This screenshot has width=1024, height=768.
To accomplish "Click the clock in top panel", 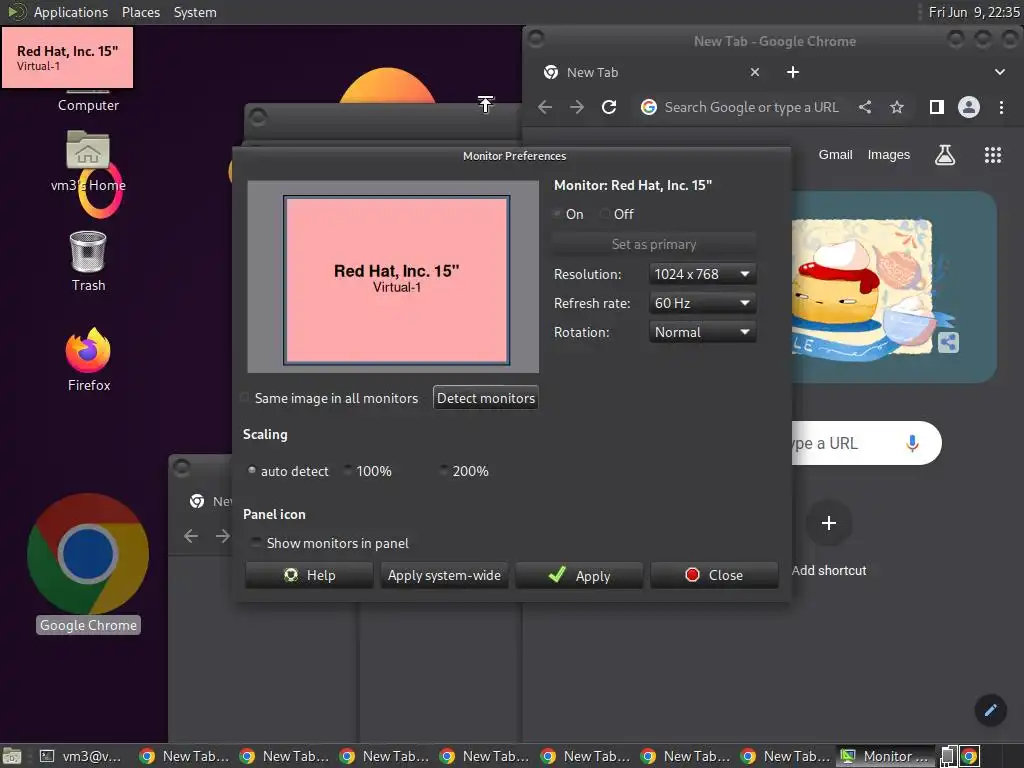I will pos(974,12).
